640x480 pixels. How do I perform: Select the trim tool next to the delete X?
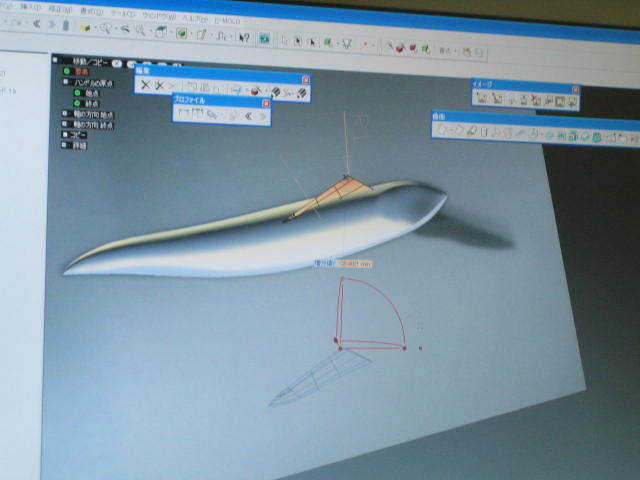click(159, 86)
